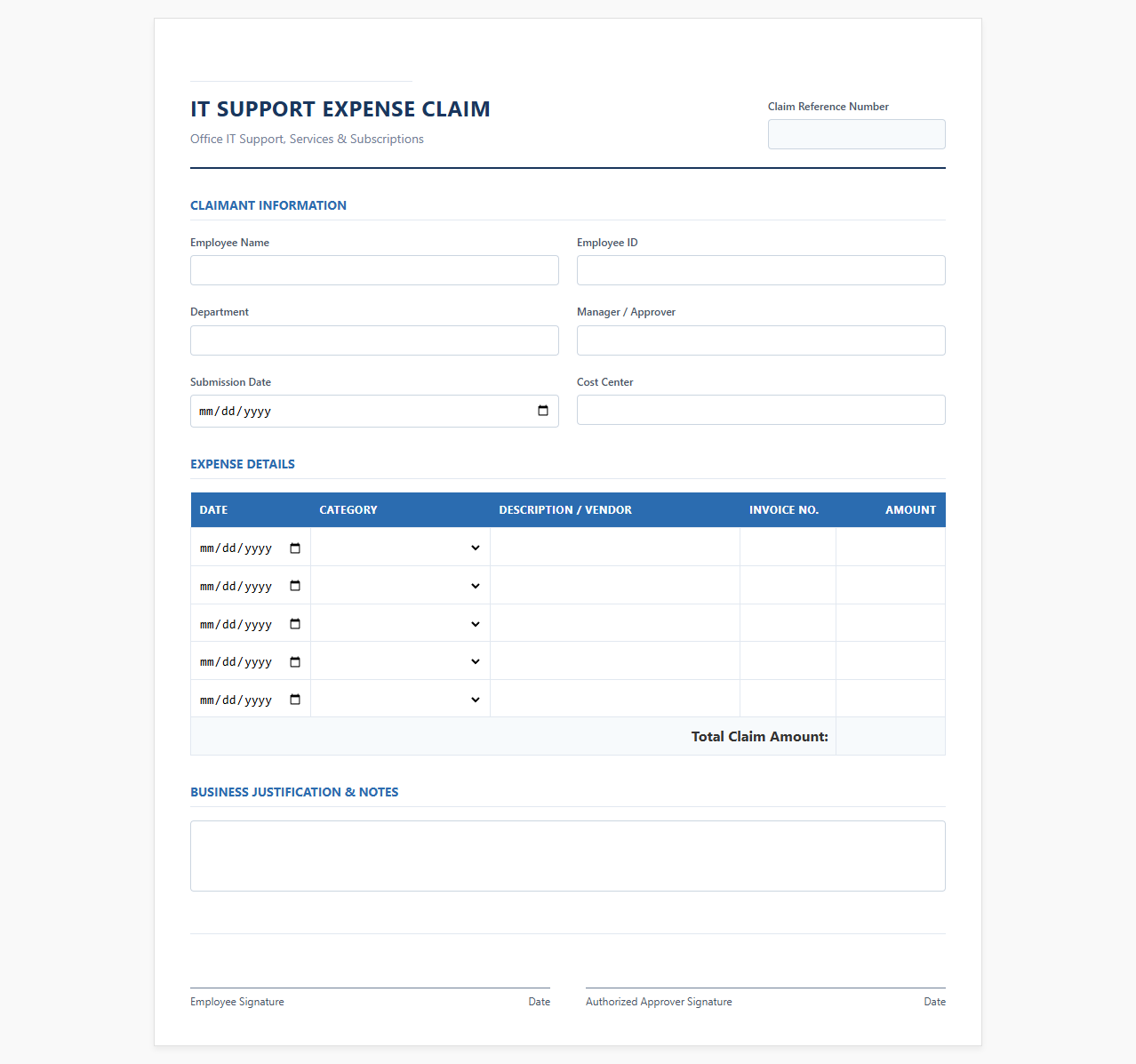Click the Department text field
The height and width of the screenshot is (1064, 1136).
click(x=374, y=340)
